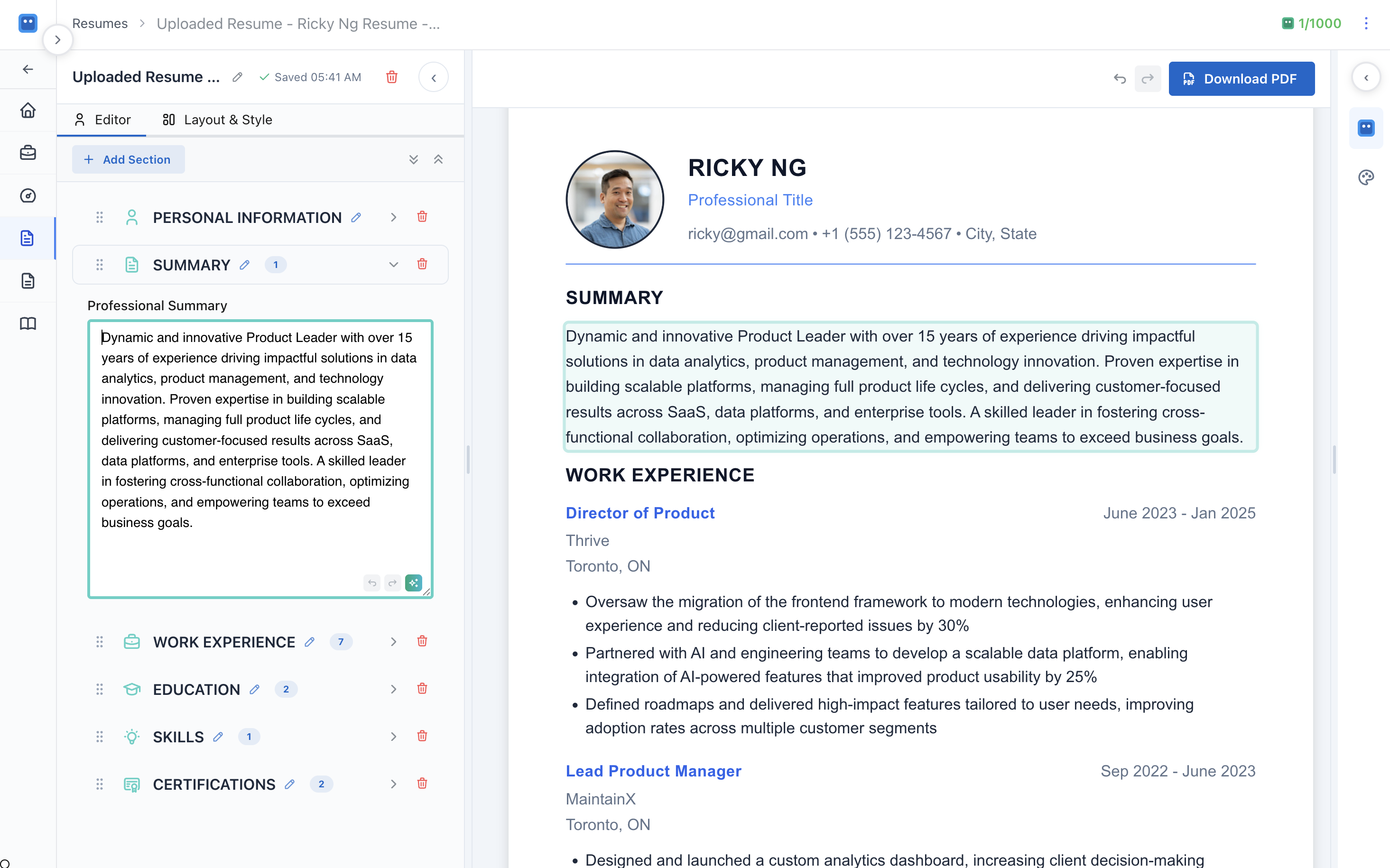Click the undo arrow near Download PDF
Image resolution: width=1390 pixels, height=868 pixels.
[x=1120, y=79]
